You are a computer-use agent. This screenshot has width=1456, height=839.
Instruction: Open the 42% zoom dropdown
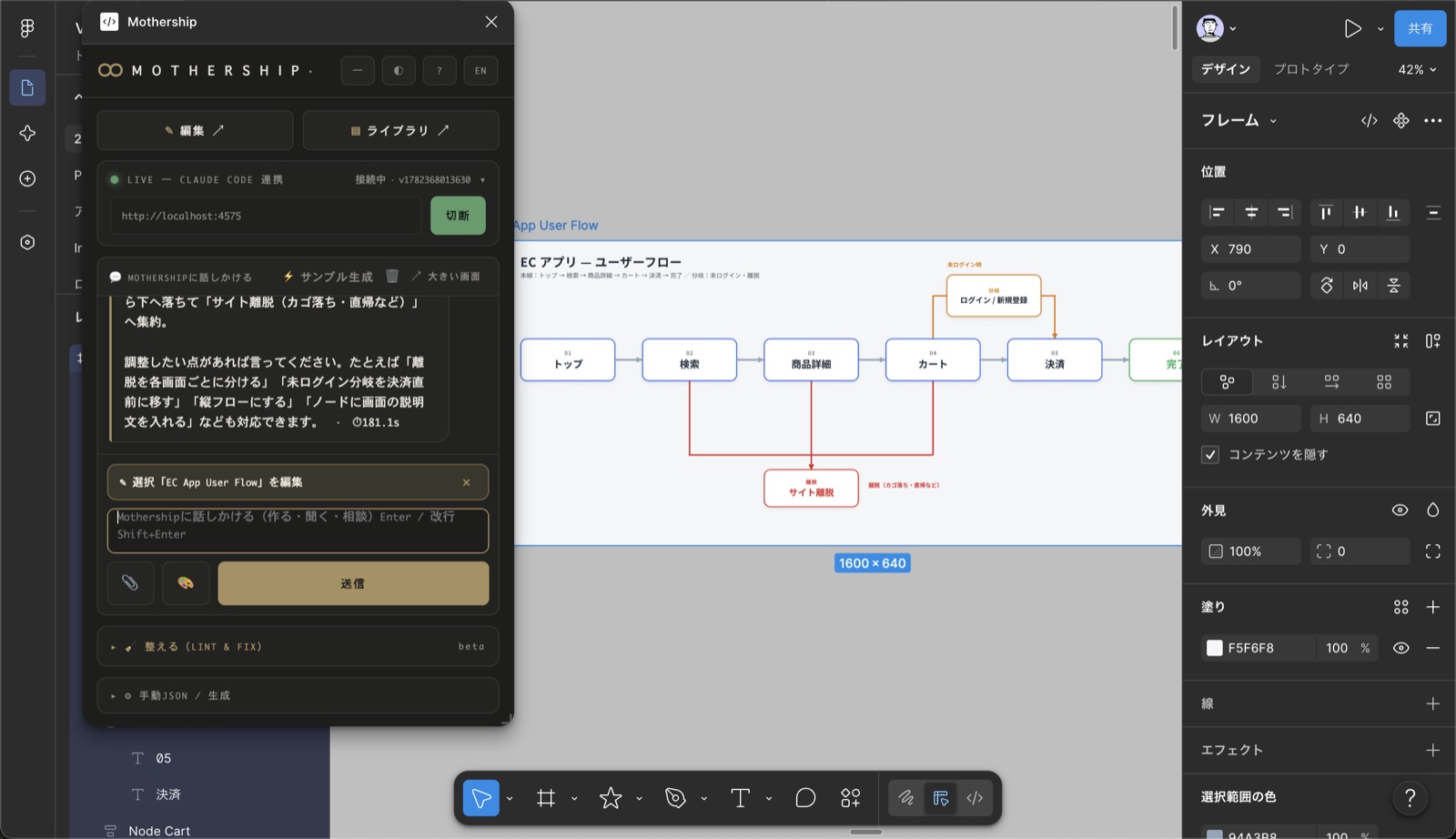point(1417,69)
